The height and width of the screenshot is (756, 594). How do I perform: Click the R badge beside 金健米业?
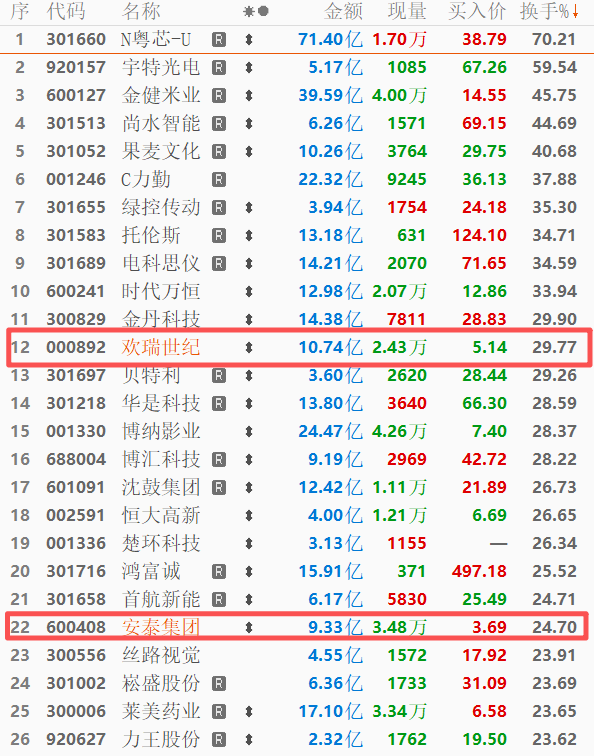(x=219, y=95)
